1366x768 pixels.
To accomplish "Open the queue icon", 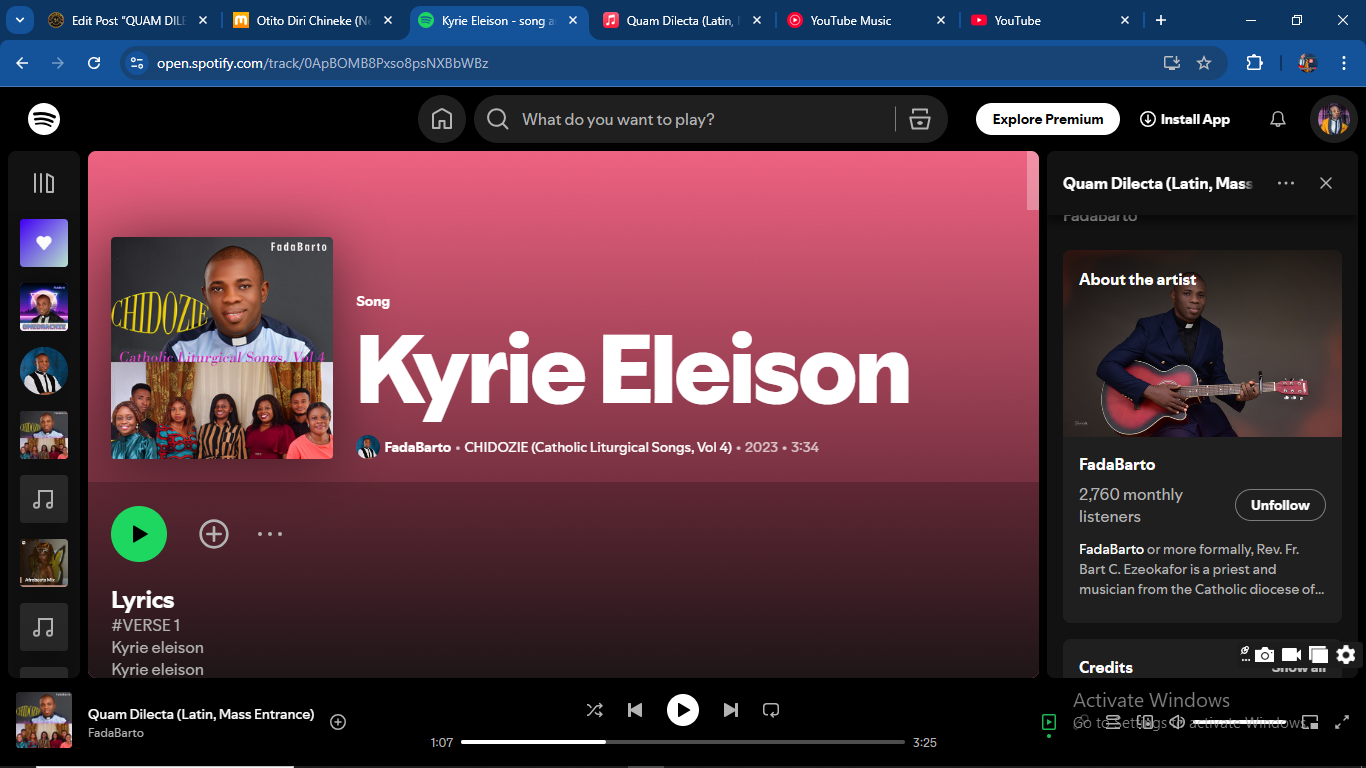I will click(x=1112, y=722).
